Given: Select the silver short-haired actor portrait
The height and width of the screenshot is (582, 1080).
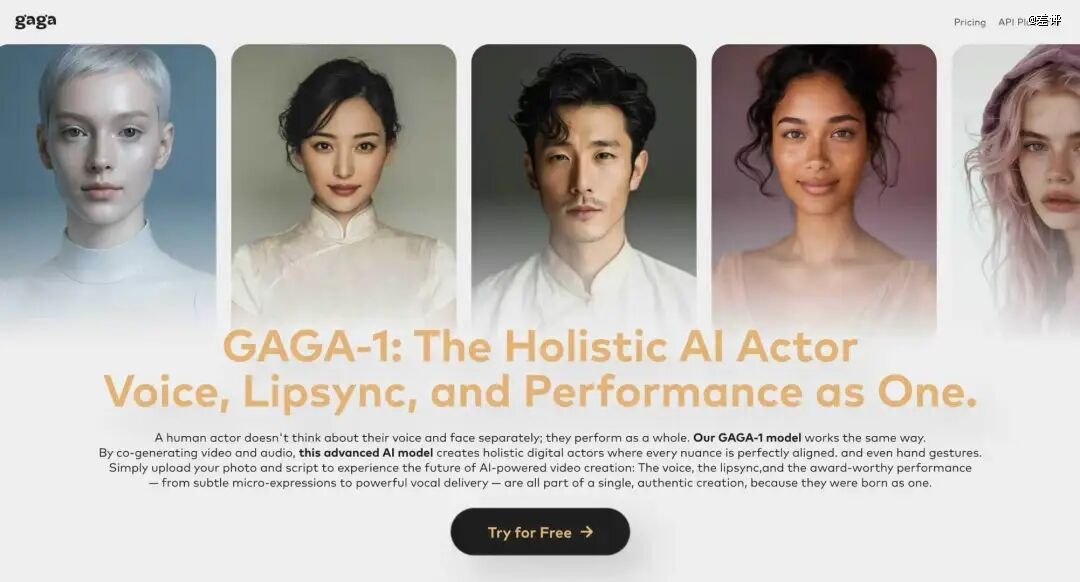Looking at the screenshot, I should [107, 186].
